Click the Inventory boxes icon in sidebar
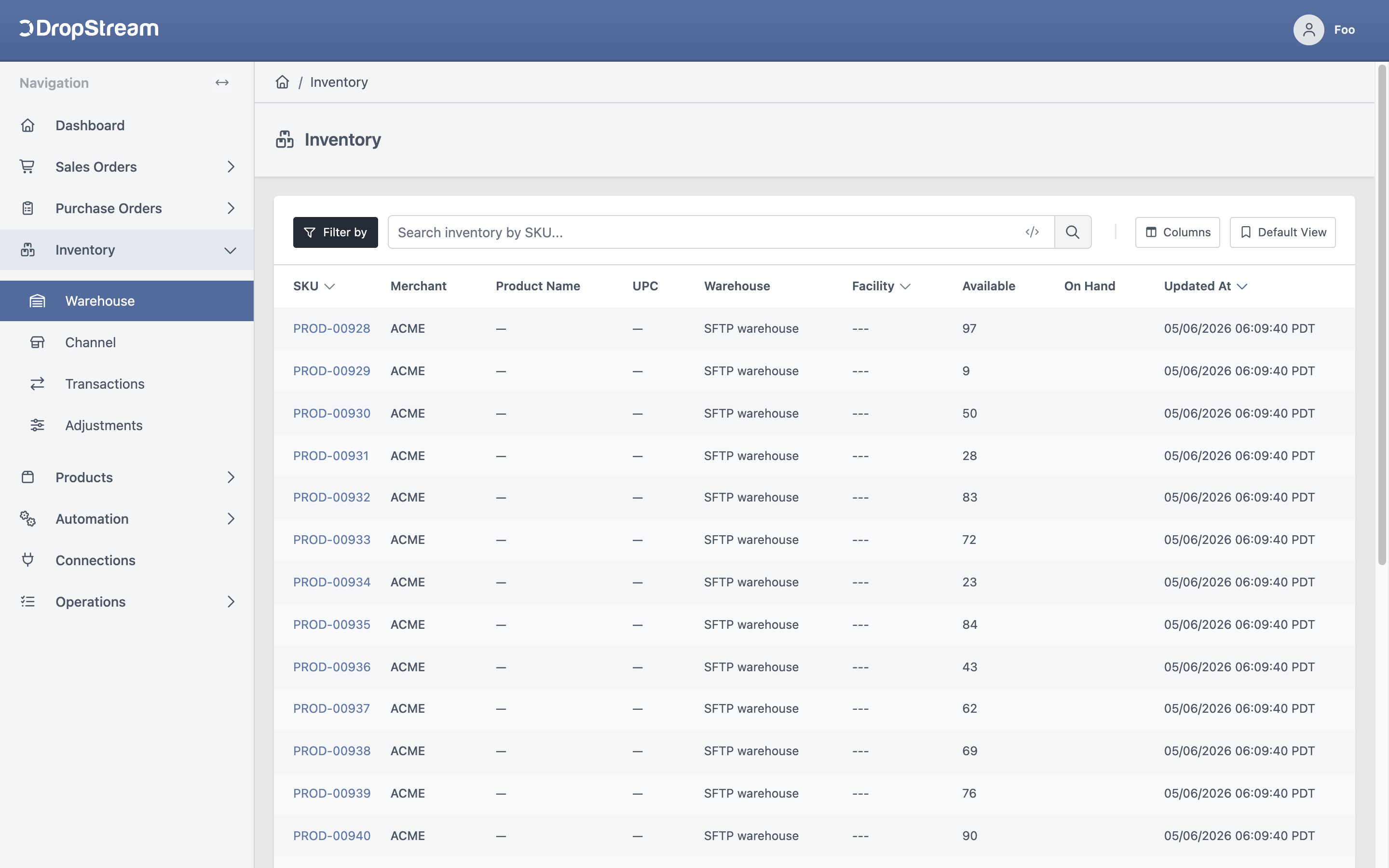 [27, 250]
